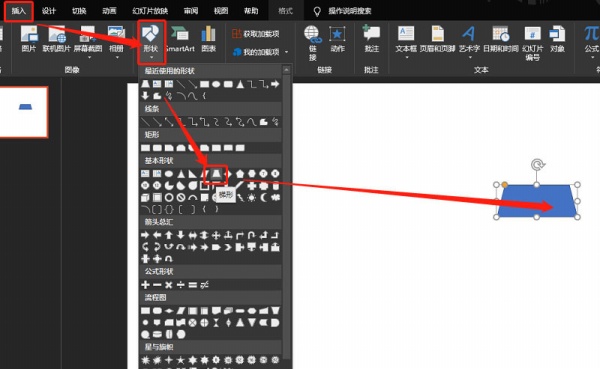This screenshot has height=369, width=600.
Task: Select the plus sign equation shape
Action: pyautogui.click(x=145, y=285)
